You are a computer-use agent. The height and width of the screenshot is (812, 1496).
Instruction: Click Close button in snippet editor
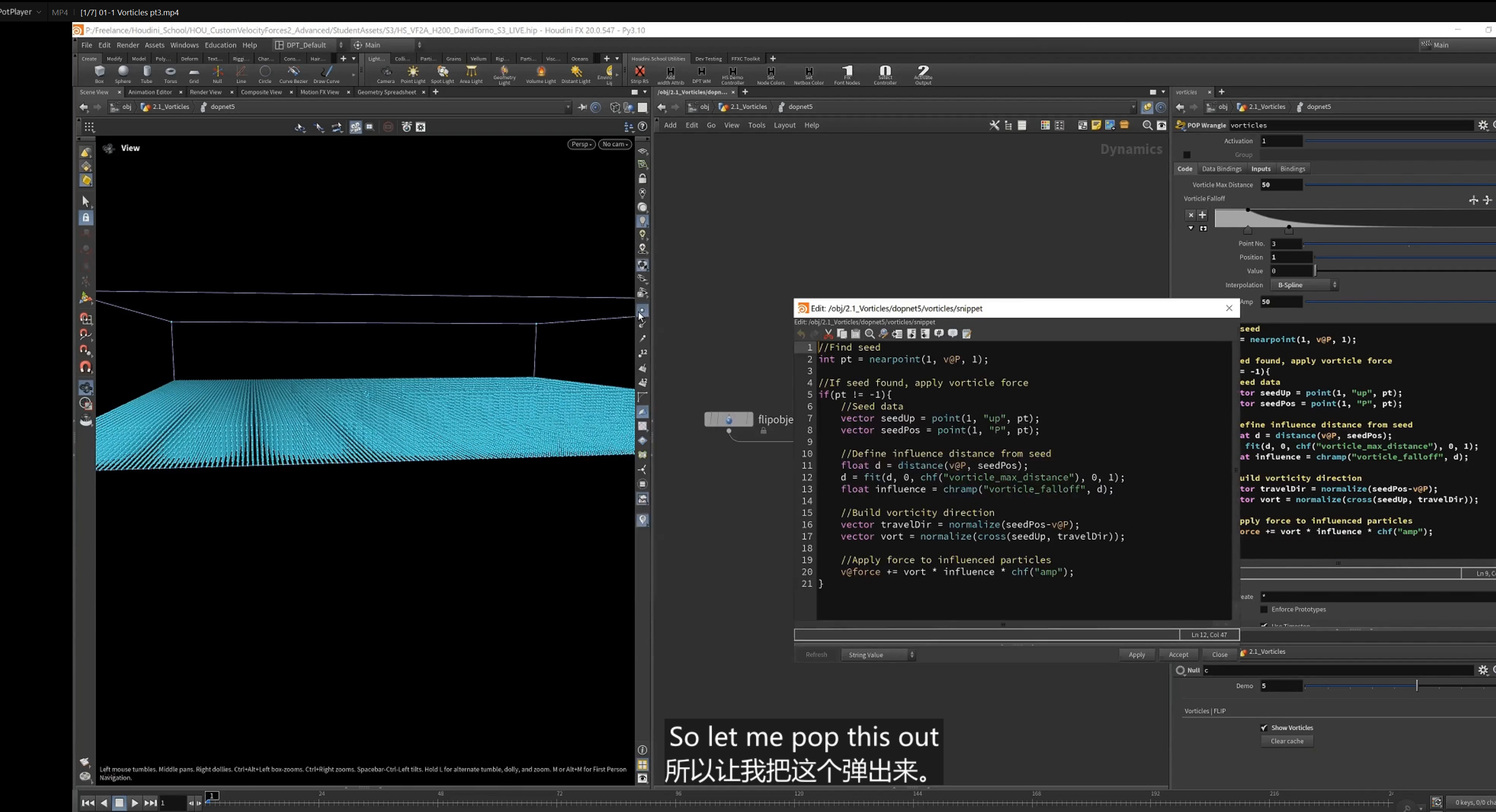[x=1219, y=655]
